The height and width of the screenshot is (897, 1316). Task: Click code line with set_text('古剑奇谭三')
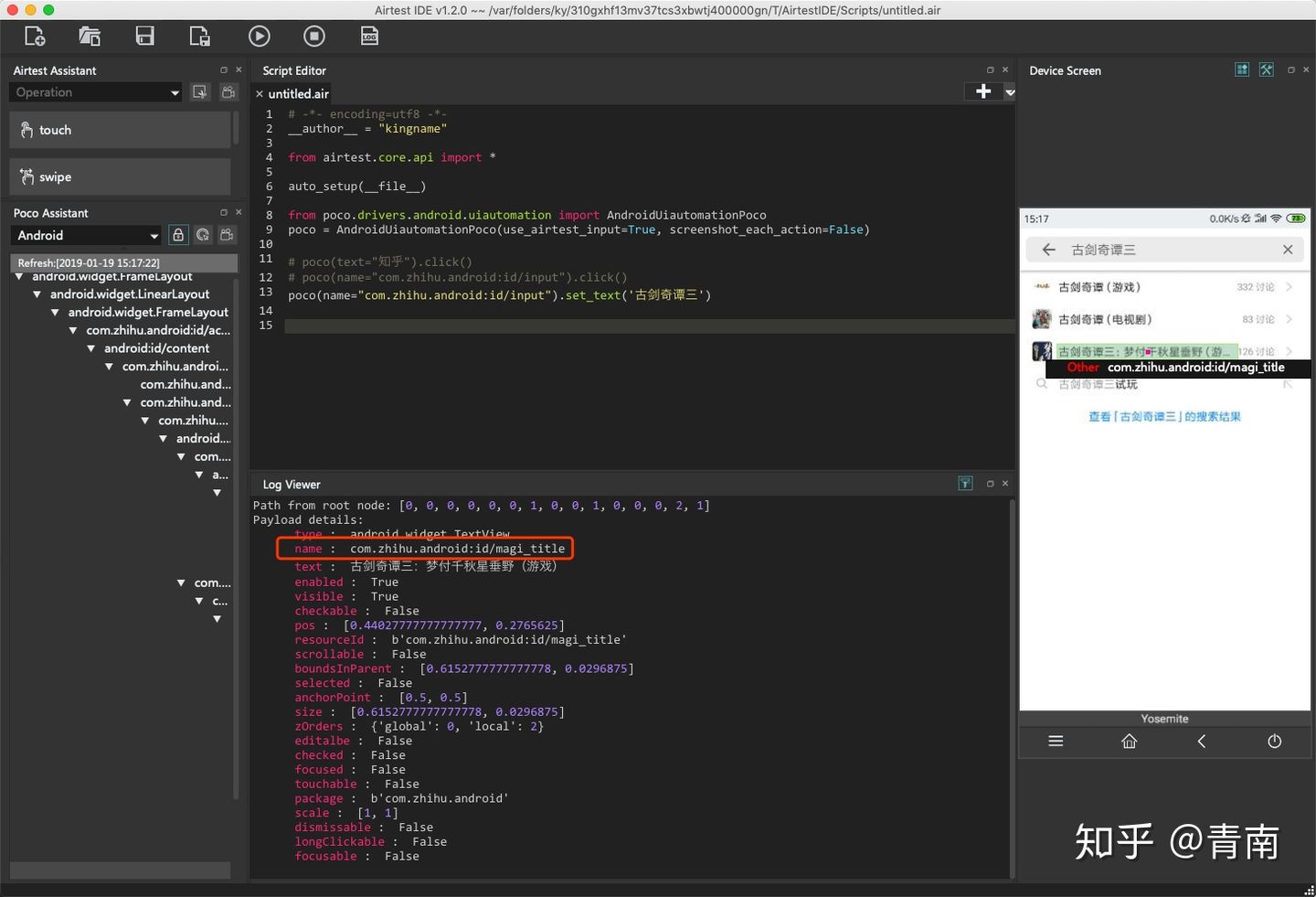(499, 294)
